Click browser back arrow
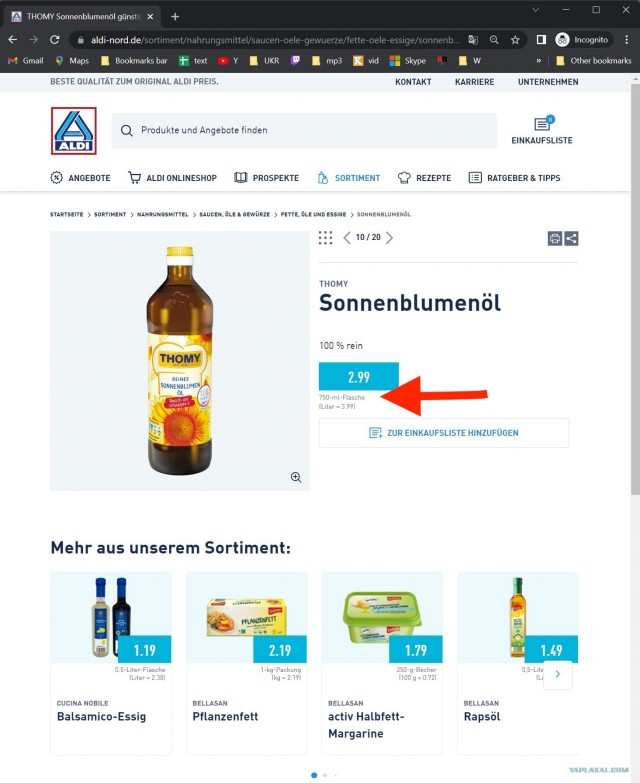 click(13, 39)
